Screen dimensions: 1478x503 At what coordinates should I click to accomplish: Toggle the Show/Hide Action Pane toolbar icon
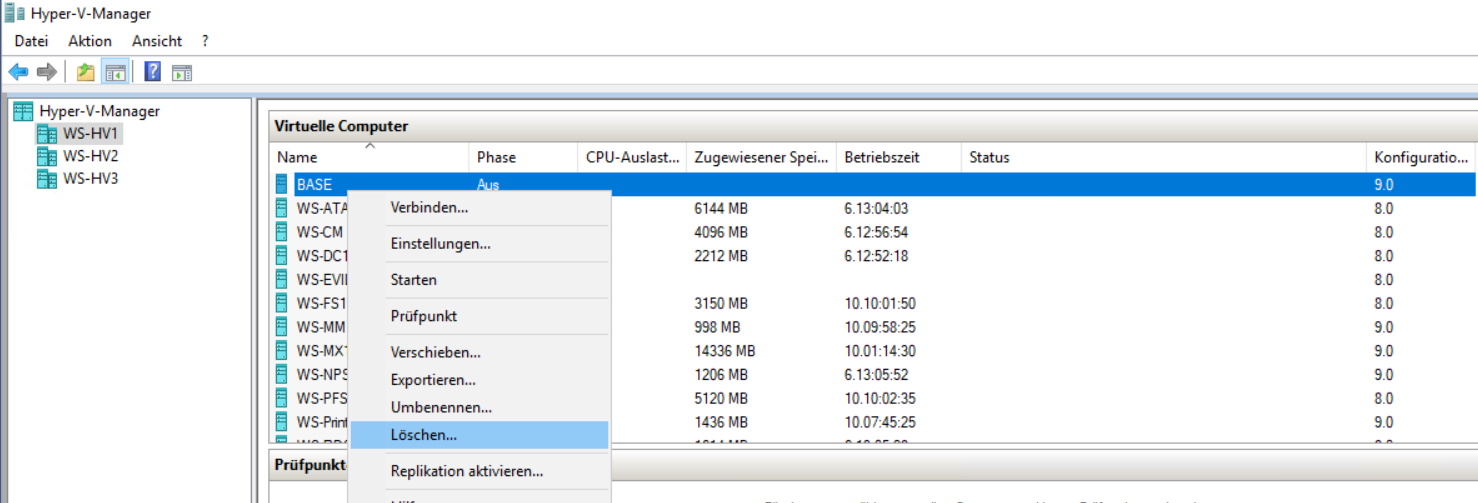[181, 72]
